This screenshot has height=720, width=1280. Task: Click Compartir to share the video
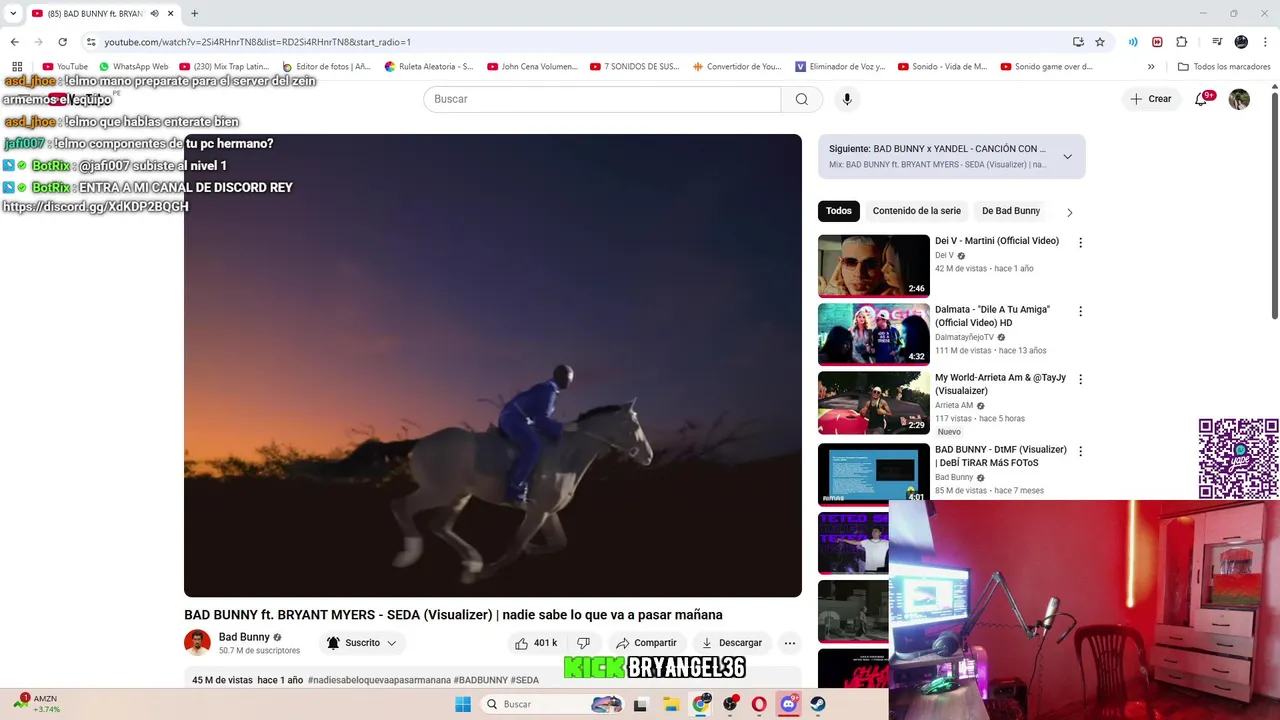(x=646, y=643)
